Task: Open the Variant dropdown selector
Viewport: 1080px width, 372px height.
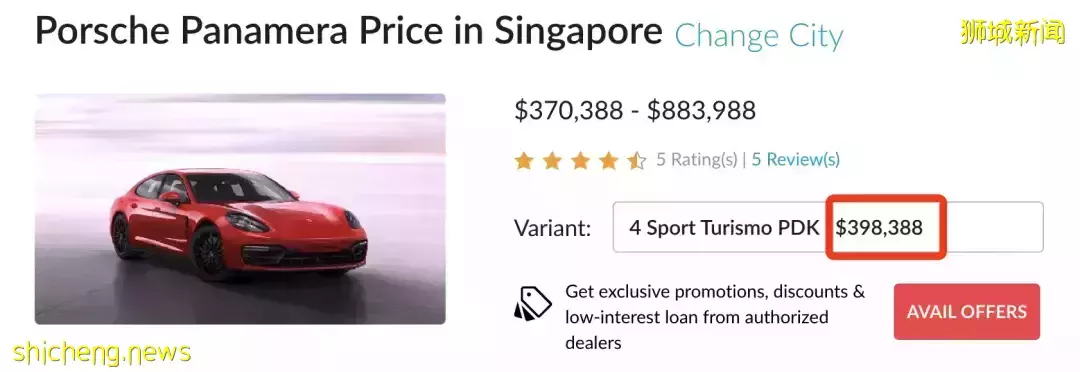Action: (828, 227)
